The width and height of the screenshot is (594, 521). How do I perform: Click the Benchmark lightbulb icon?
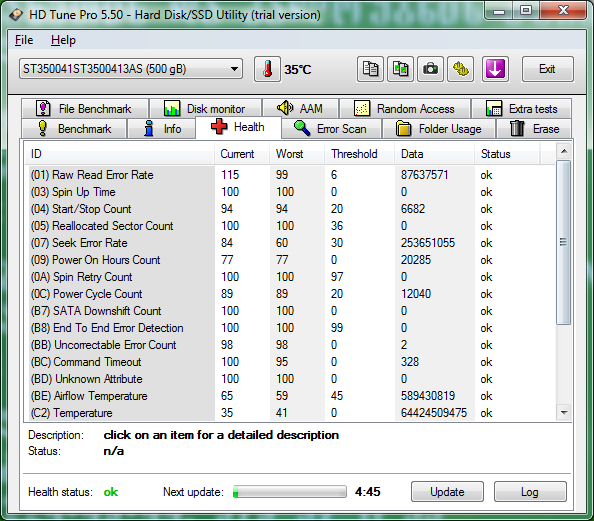43,128
